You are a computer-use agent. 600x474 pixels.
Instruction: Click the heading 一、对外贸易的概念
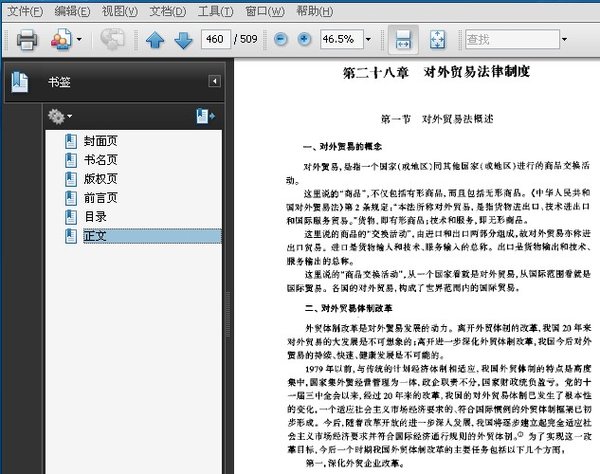click(342, 147)
